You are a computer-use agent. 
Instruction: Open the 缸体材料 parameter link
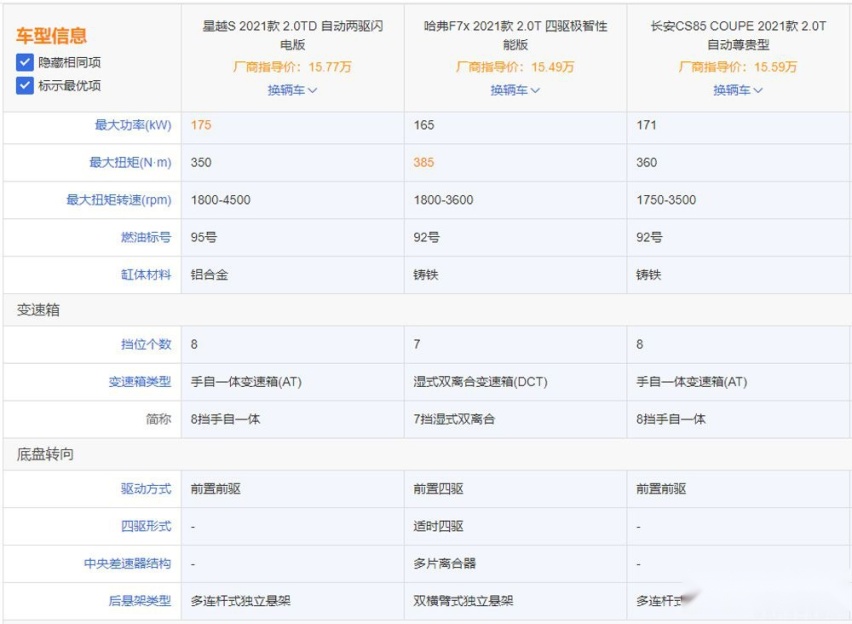[x=146, y=274]
